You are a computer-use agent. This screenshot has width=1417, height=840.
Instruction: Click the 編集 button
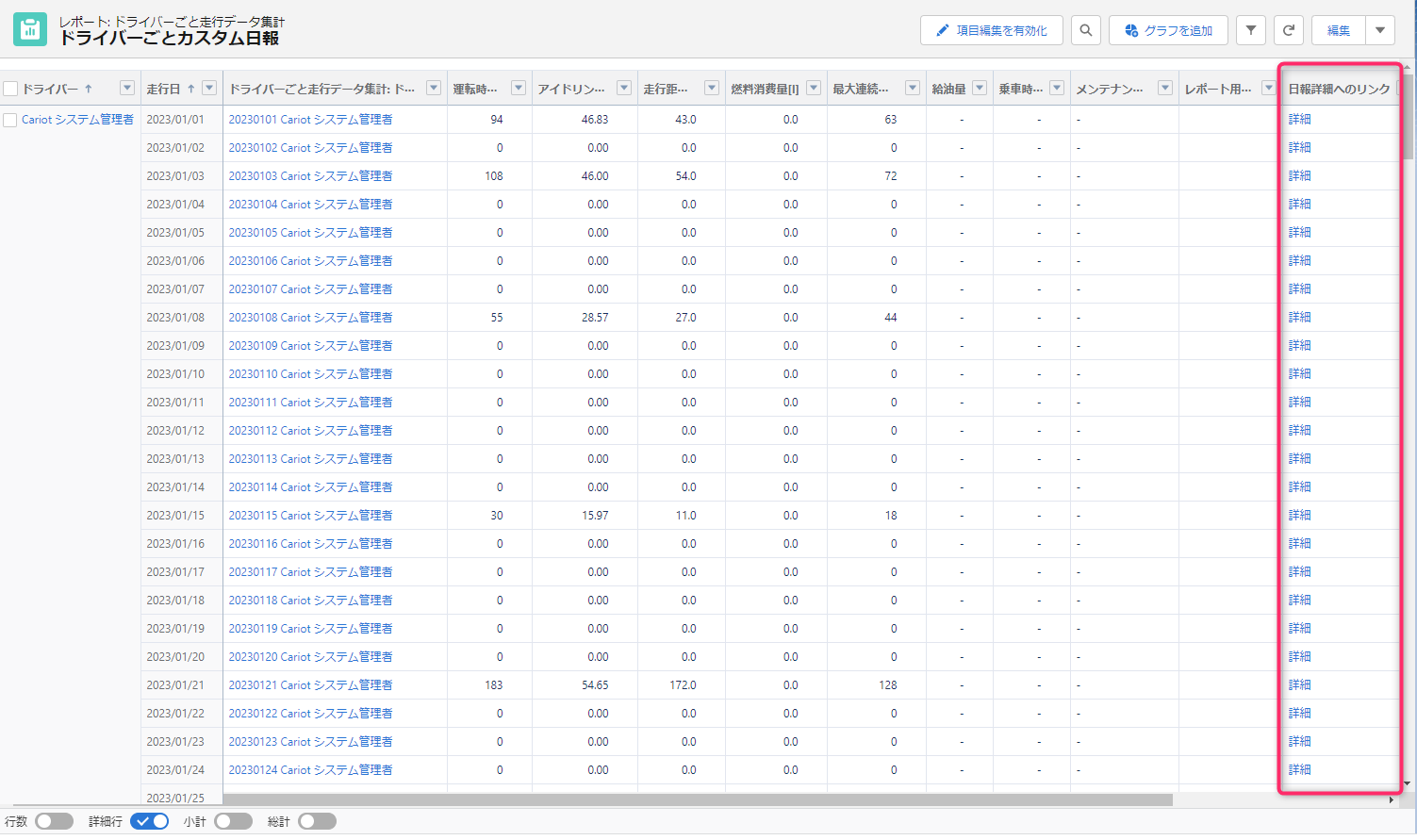[1339, 30]
